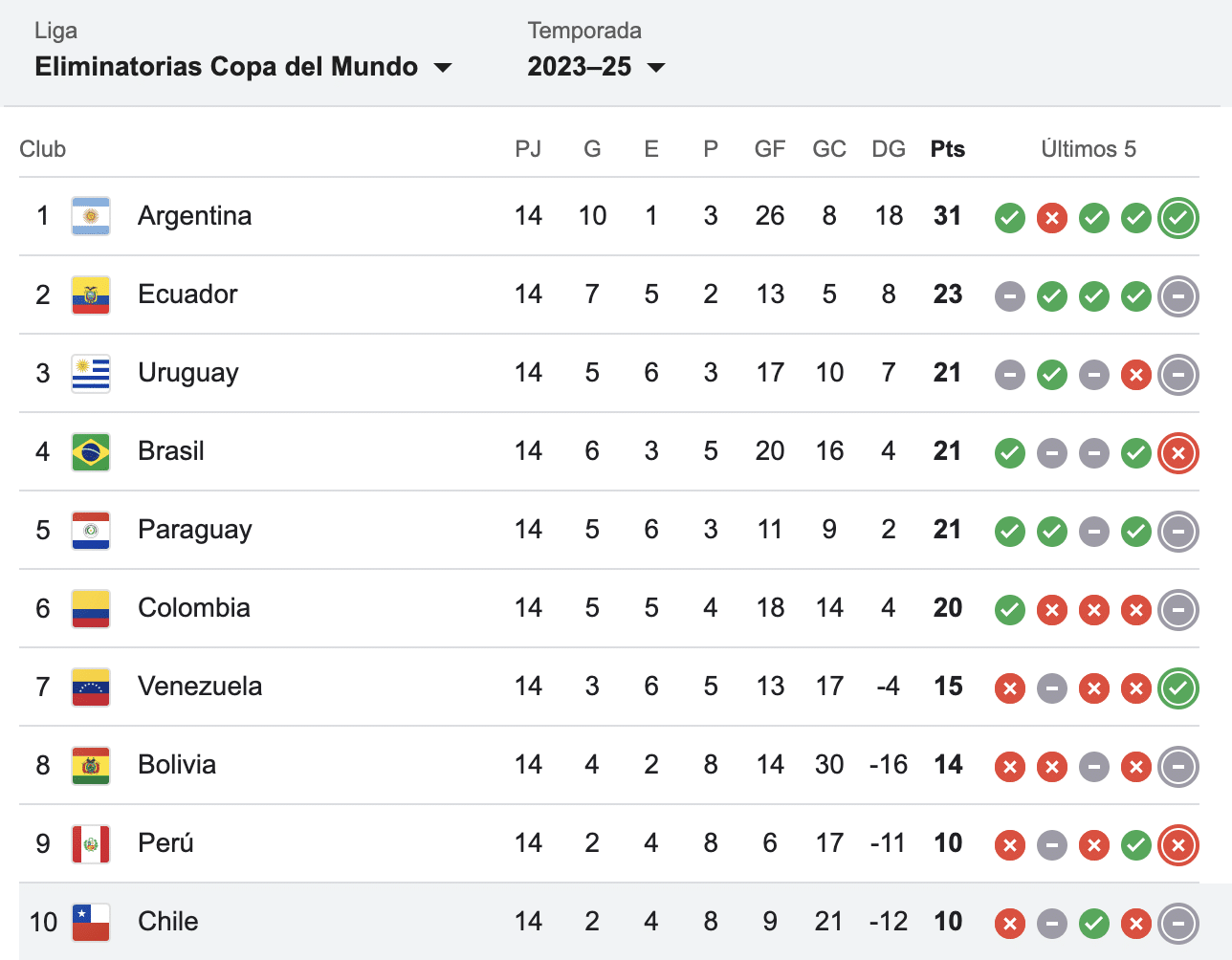This screenshot has width=1232, height=960.
Task: Select the Bolivia team name
Action: (178, 764)
